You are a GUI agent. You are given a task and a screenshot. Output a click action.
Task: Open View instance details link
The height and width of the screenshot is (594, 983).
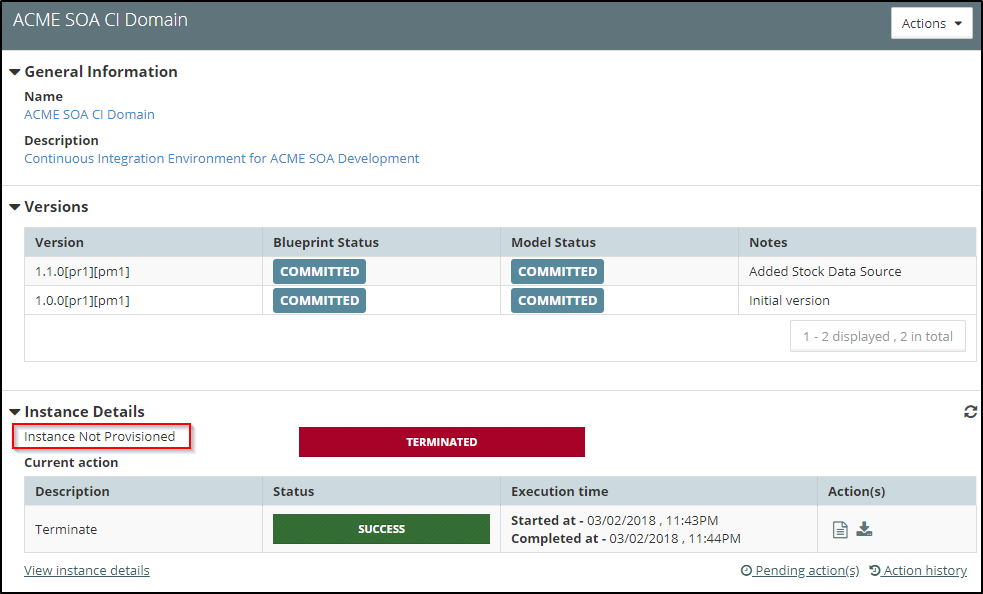click(87, 570)
